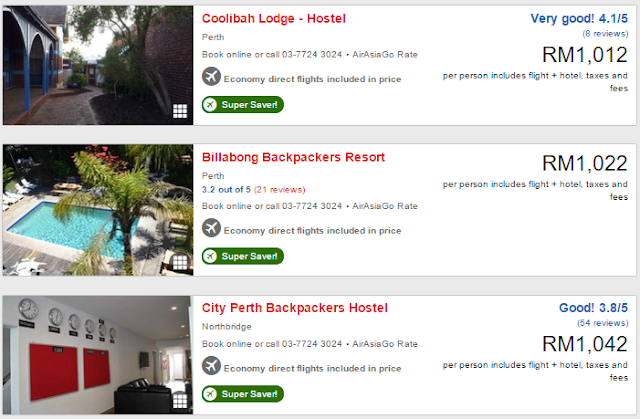This screenshot has height=419, width=640.
Task: View Good 3.8/5 rating
Action: 593,308
